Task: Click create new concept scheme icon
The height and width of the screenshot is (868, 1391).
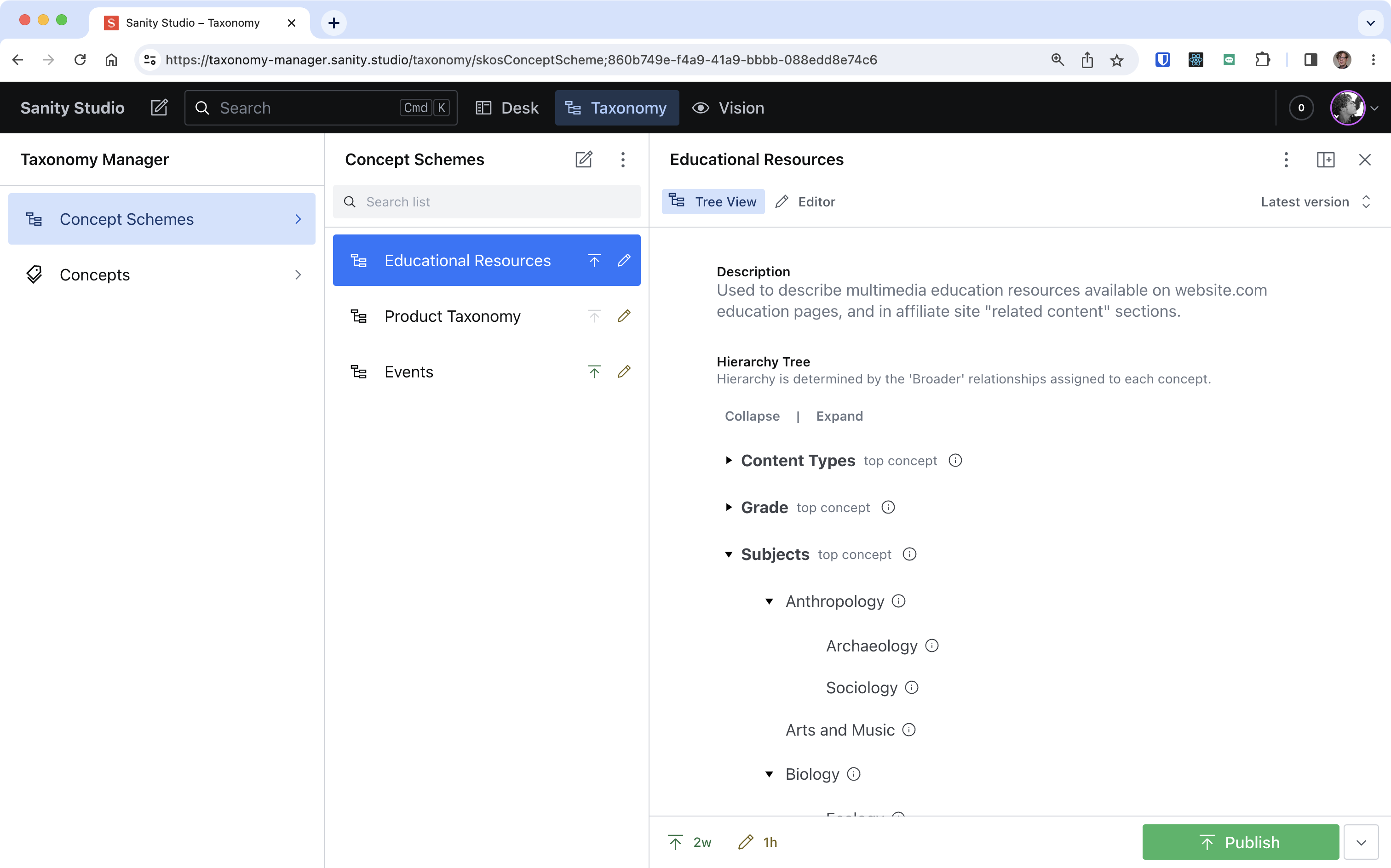Action: (584, 159)
